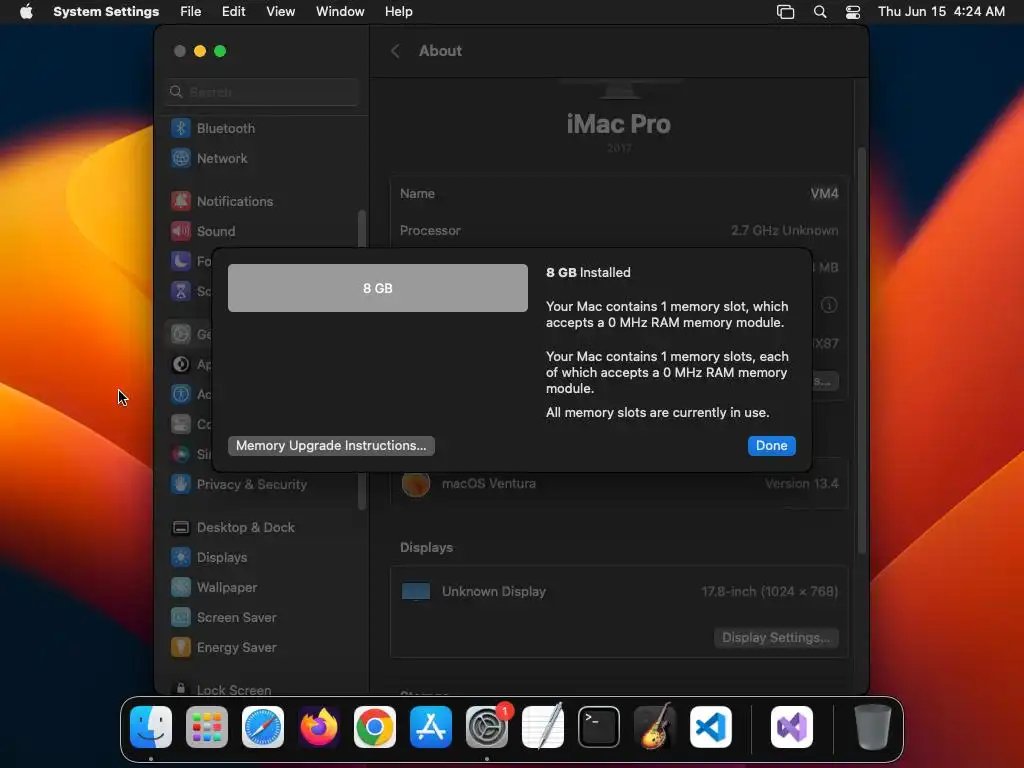Open Control Center in menu bar
The width and height of the screenshot is (1024, 768).
point(852,12)
